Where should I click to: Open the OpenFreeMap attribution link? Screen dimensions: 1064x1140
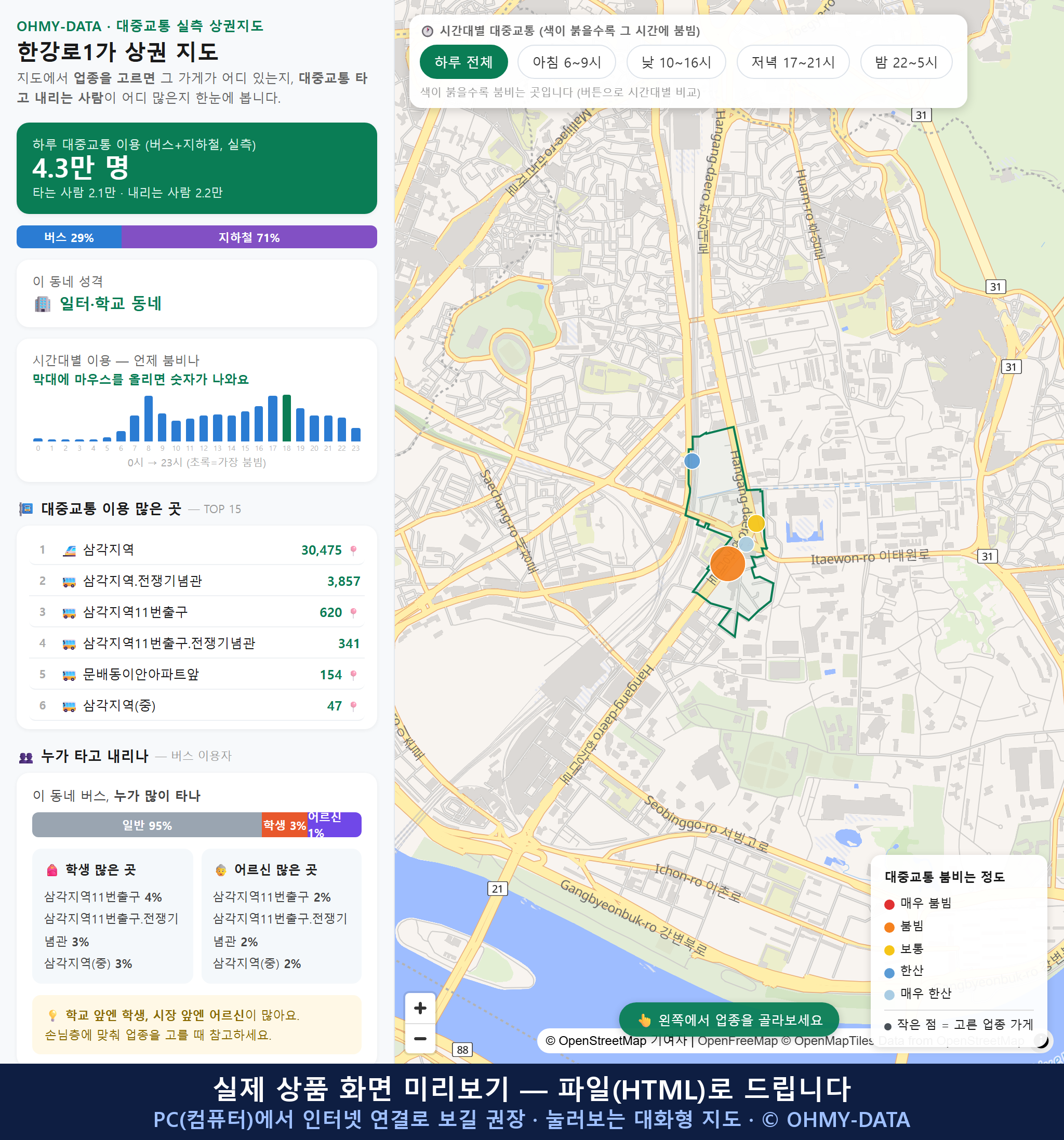738,1040
